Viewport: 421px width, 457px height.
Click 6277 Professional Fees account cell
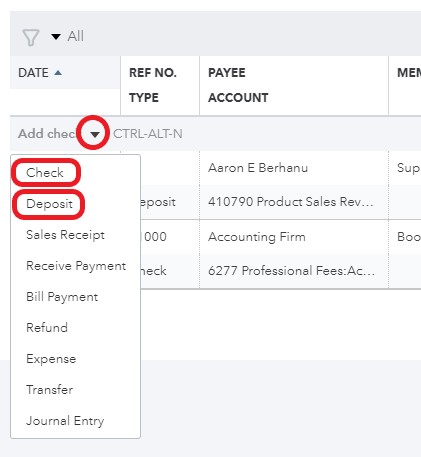click(x=291, y=271)
